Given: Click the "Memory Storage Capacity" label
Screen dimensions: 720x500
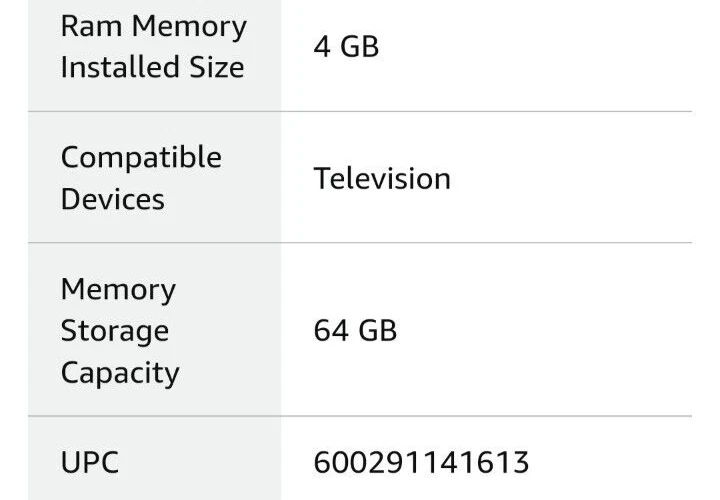Looking at the screenshot, I should pos(120,331).
